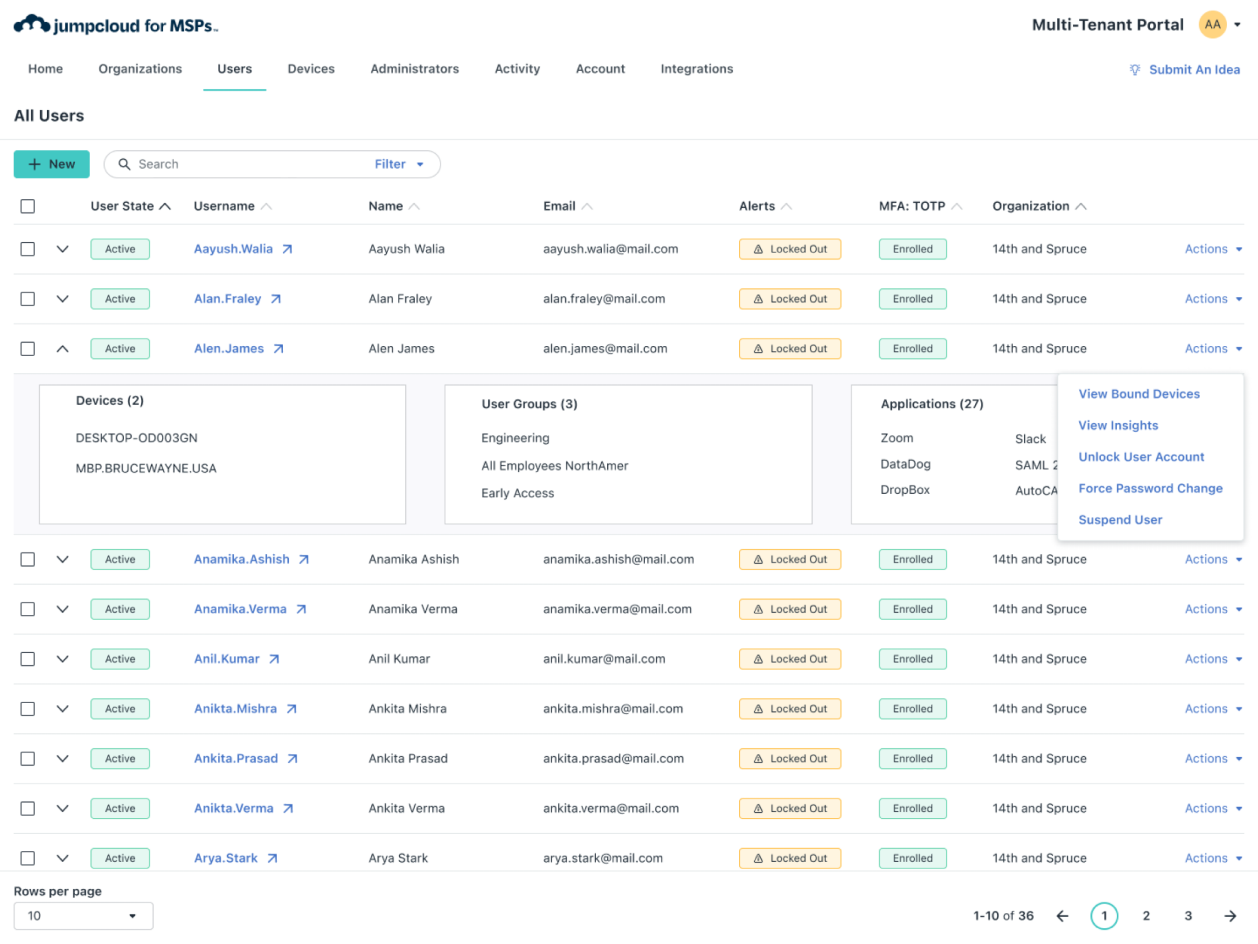Image resolution: width=1258 pixels, height=944 pixels.
Task: Click the plus icon on the New button
Action: click(33, 164)
